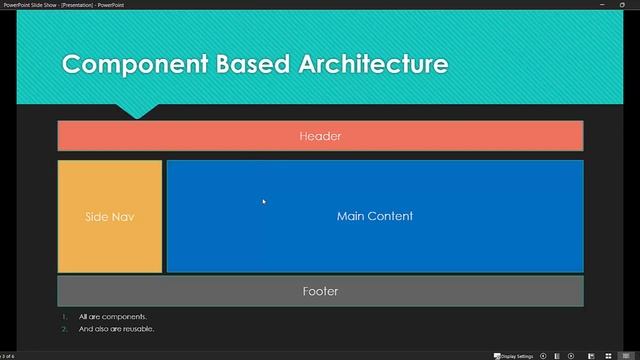Click 'And also are reusable.' bullet text
This screenshot has height=360, width=640.
(x=116, y=329)
